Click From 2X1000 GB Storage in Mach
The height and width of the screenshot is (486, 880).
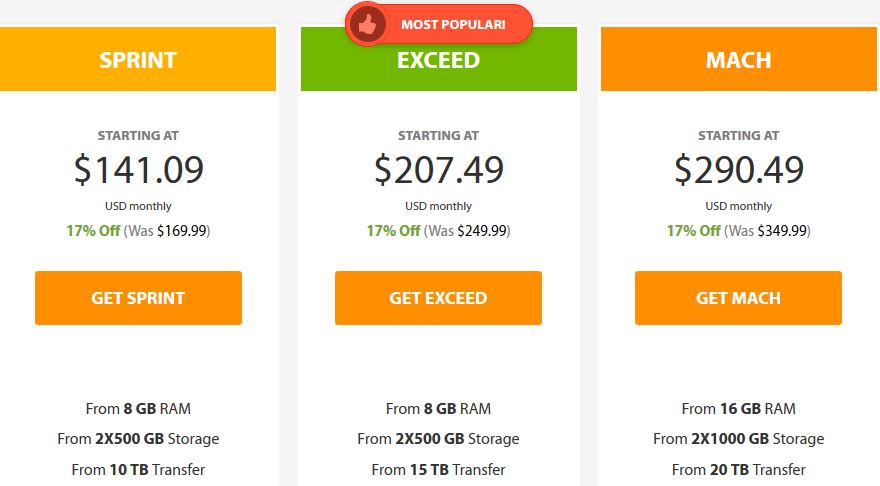739,439
